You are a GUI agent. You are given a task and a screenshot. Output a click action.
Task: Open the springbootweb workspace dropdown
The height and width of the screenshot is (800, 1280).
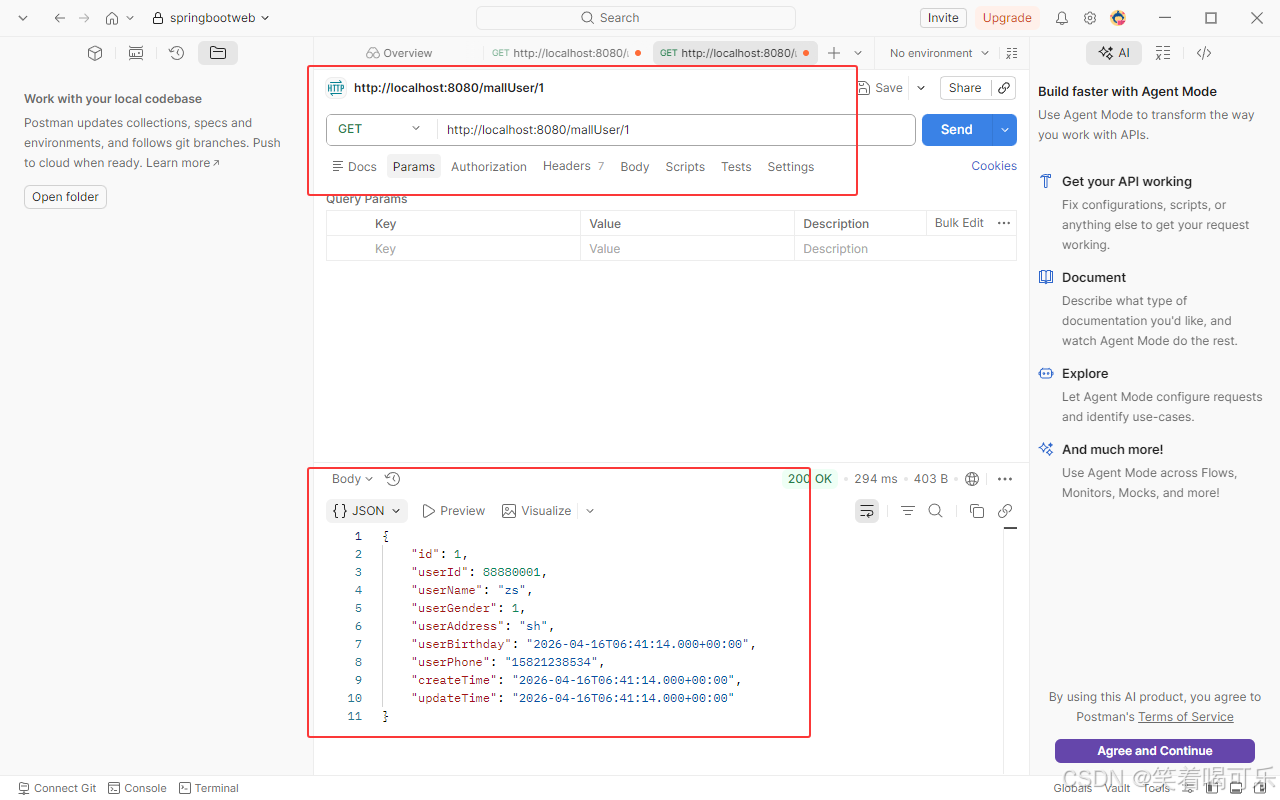(x=211, y=18)
